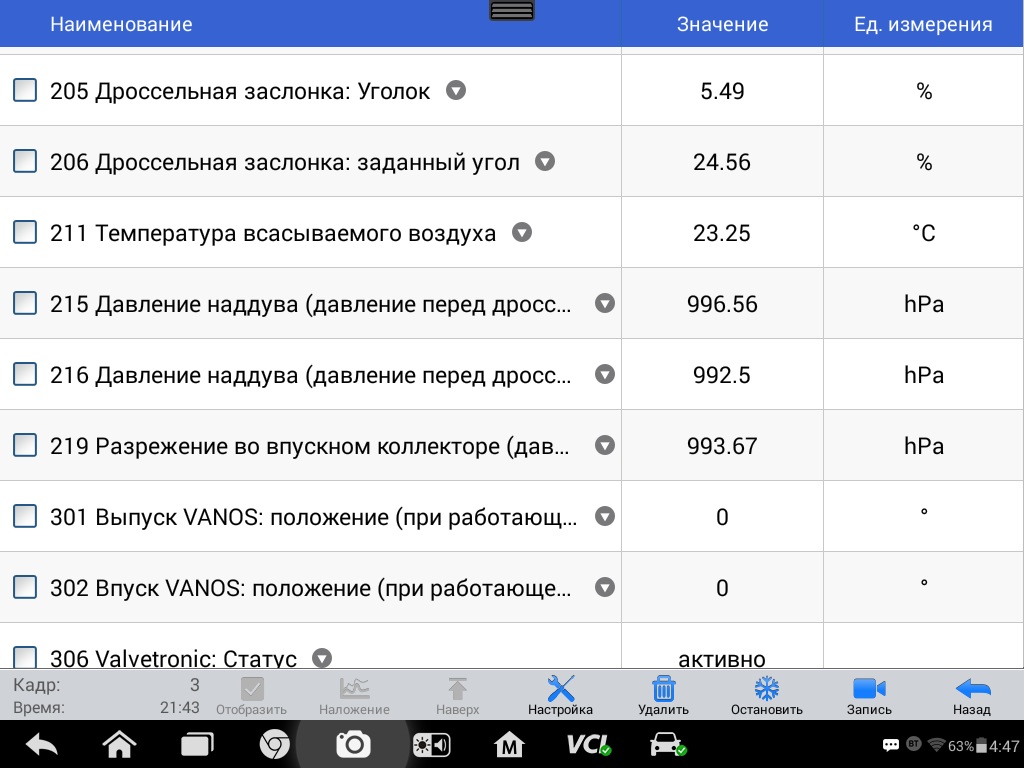Expand the dropdown for 206 заданный угол
Viewport: 1024px width, 768px height.
545,161
